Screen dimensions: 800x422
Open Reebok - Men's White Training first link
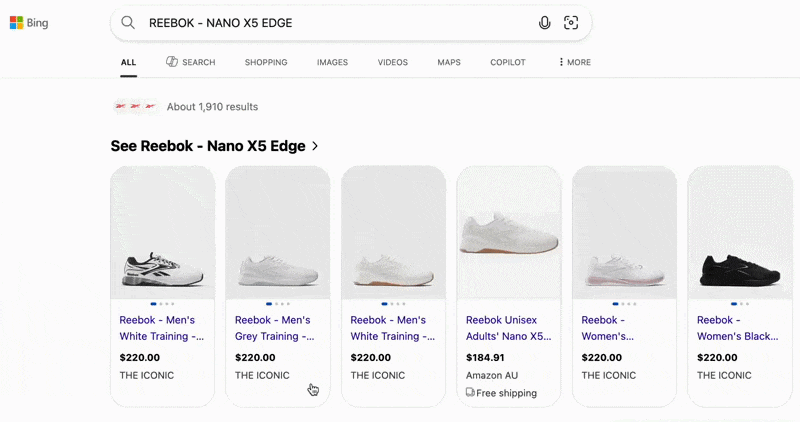point(162,328)
